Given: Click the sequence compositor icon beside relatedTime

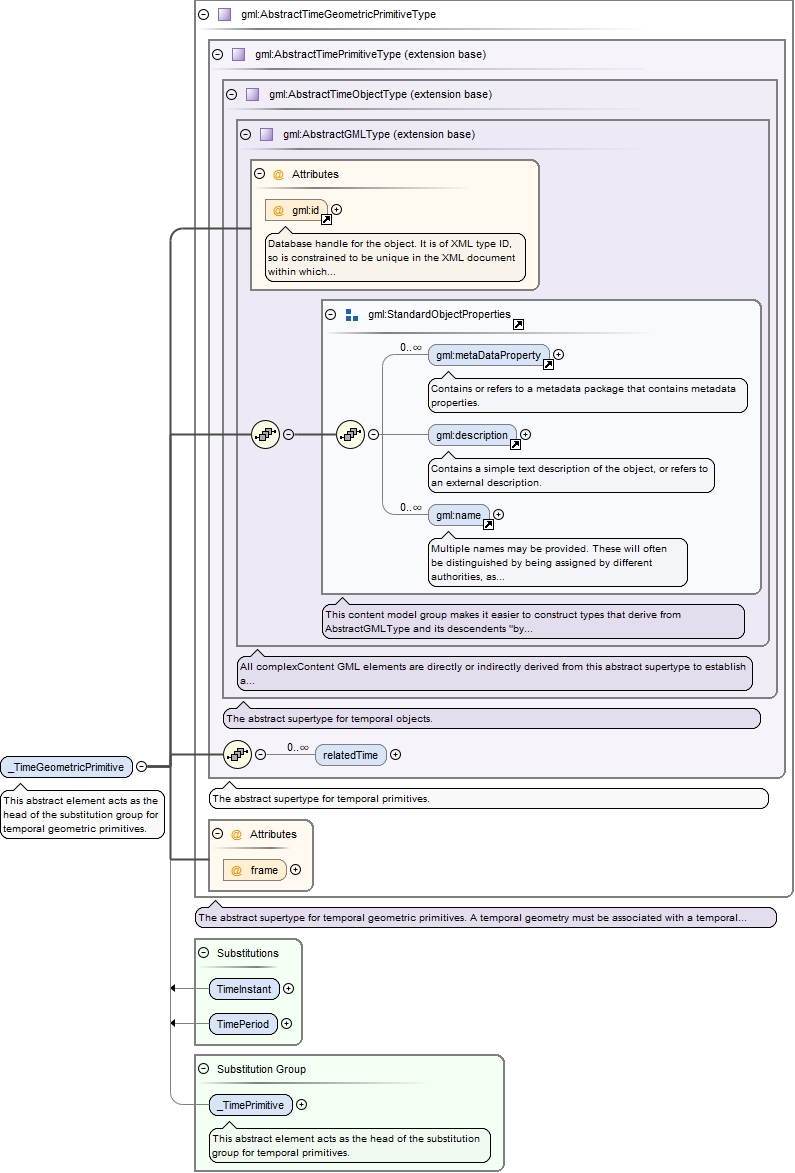Looking at the screenshot, I should 237,755.
